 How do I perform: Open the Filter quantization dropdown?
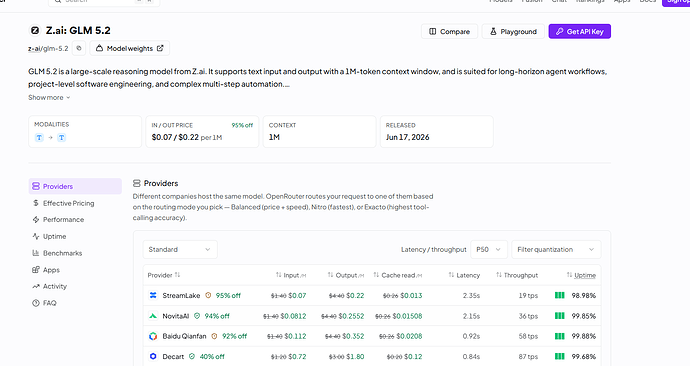tap(556, 249)
